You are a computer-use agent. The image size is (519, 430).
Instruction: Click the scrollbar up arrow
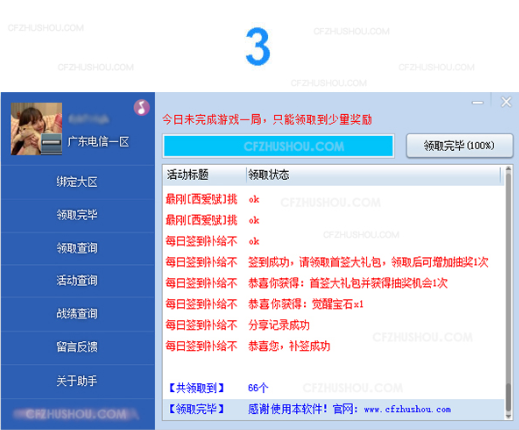click(508, 169)
